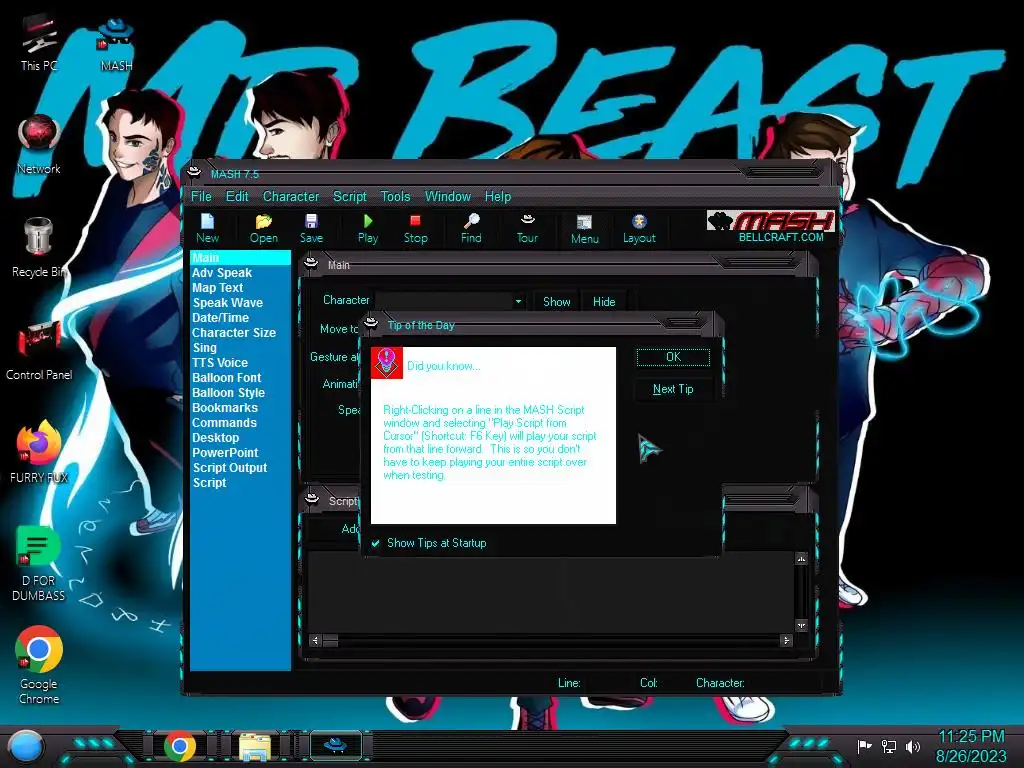Open the Character menu
The height and width of the screenshot is (768, 1024).
pos(291,197)
